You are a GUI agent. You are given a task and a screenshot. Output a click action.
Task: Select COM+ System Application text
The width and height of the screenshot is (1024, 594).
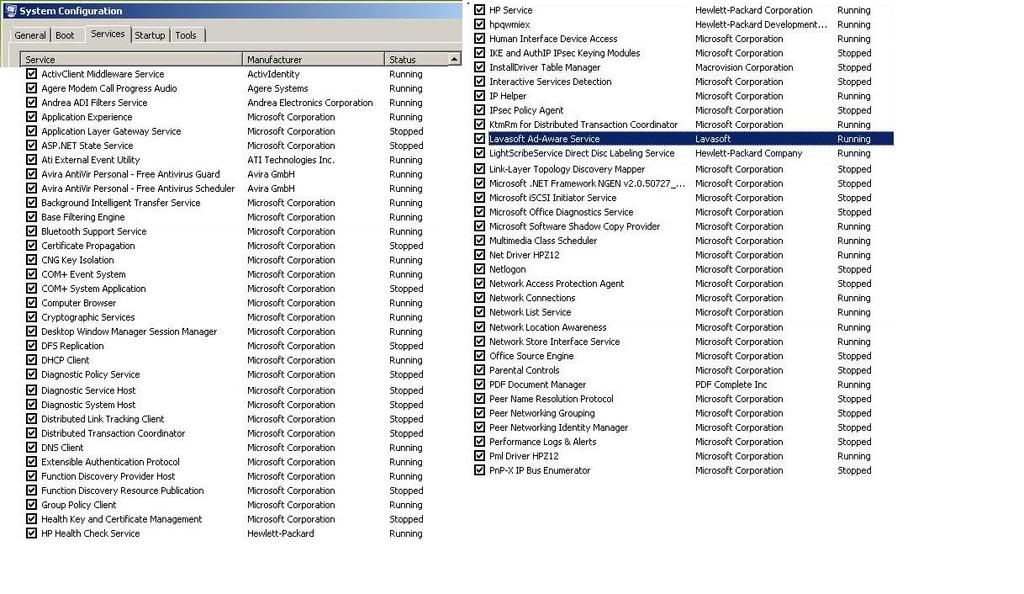(93, 289)
